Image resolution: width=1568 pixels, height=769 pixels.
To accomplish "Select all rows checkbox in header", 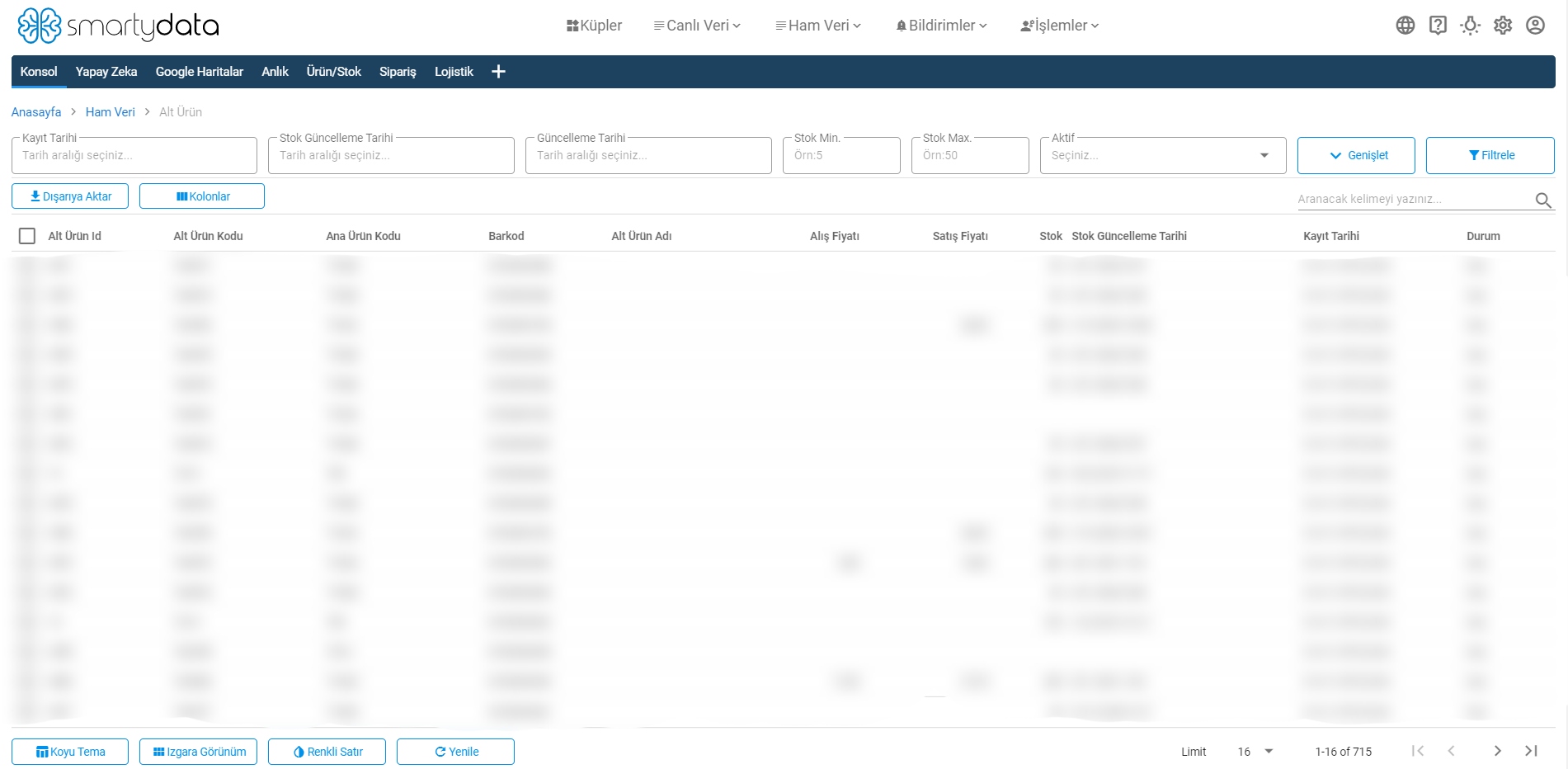I will [x=27, y=236].
